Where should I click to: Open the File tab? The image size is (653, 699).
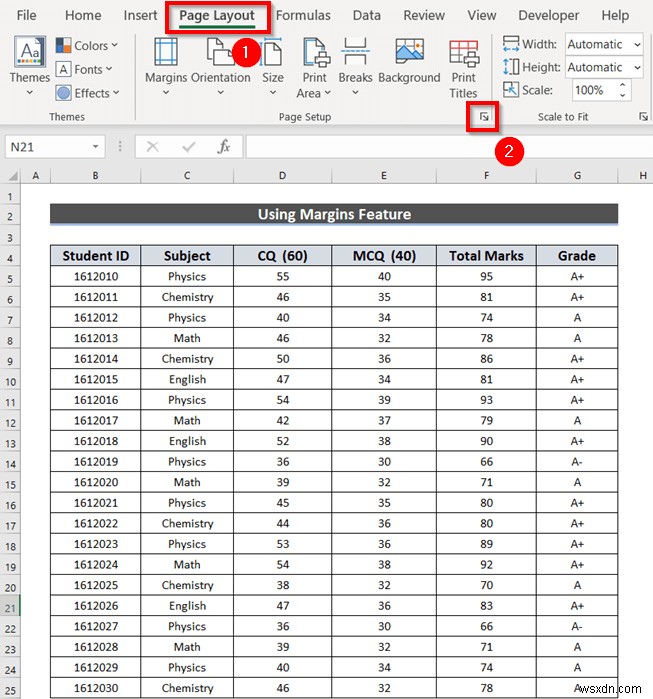click(x=26, y=15)
